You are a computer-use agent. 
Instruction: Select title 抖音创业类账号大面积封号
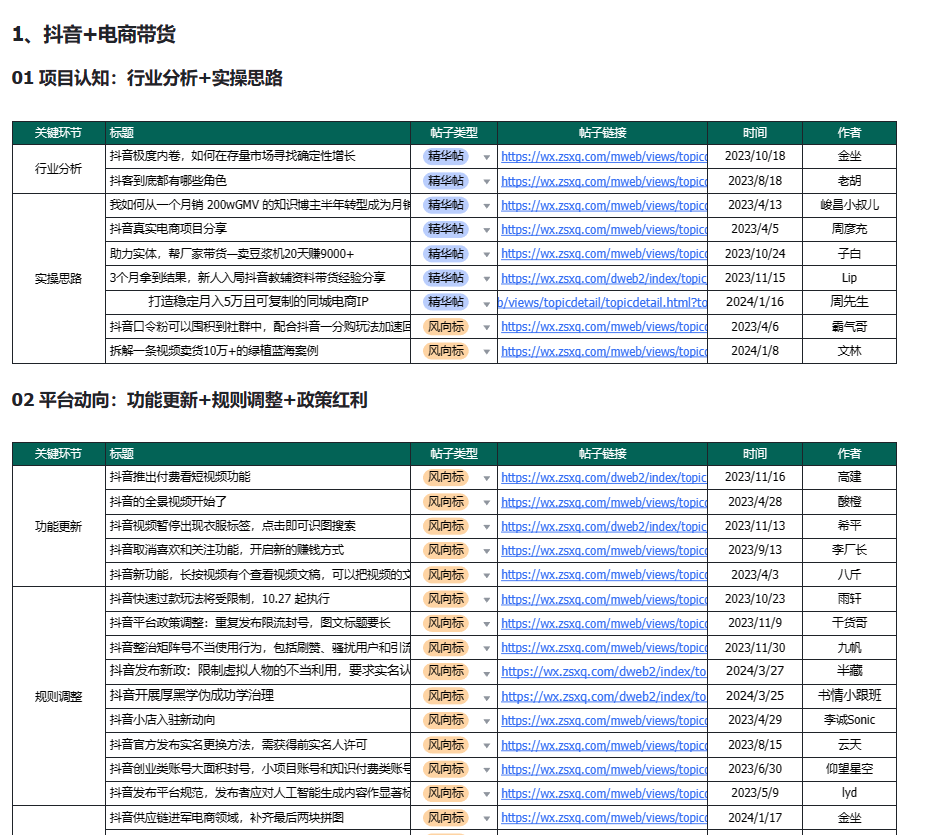258,769
